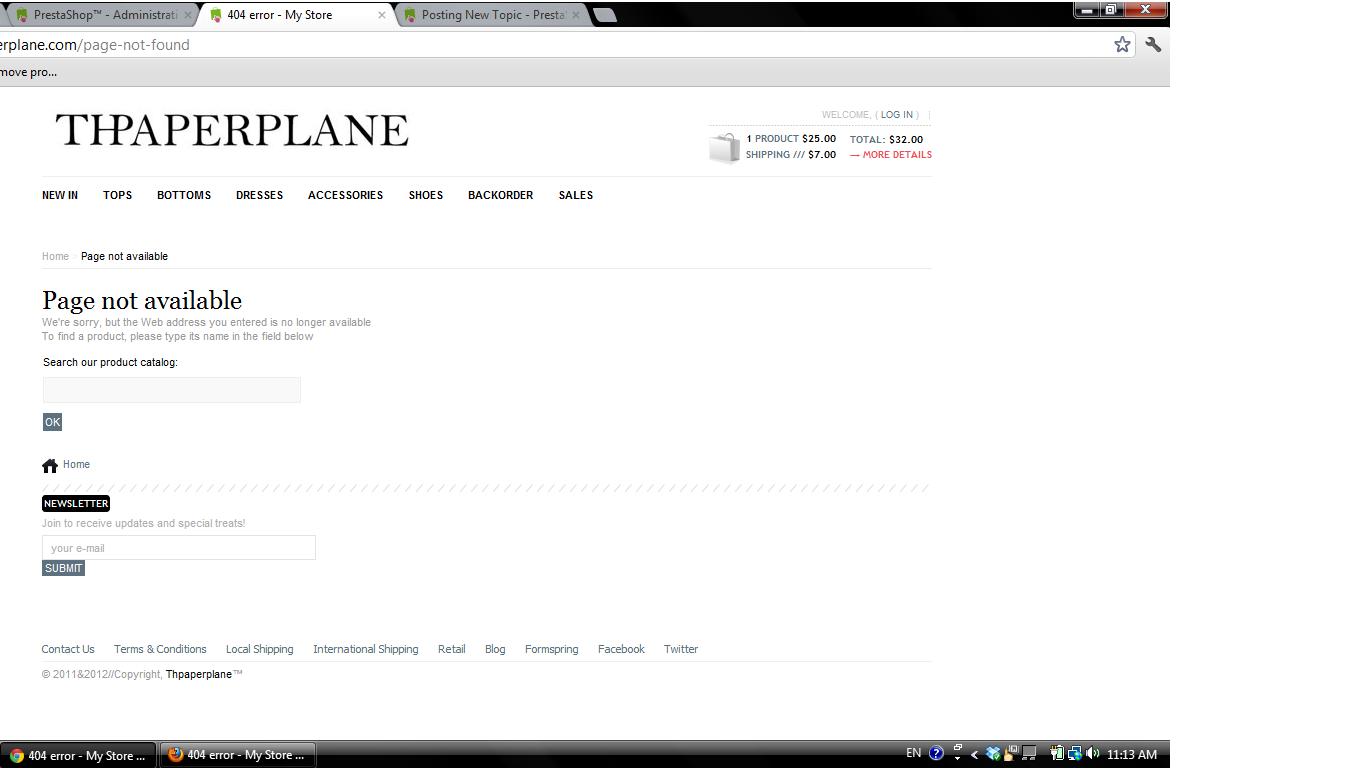This screenshot has width=1366, height=768.
Task: Click the 'SHIPPING /// $7.00' cart text
Action: pyautogui.click(x=791, y=155)
